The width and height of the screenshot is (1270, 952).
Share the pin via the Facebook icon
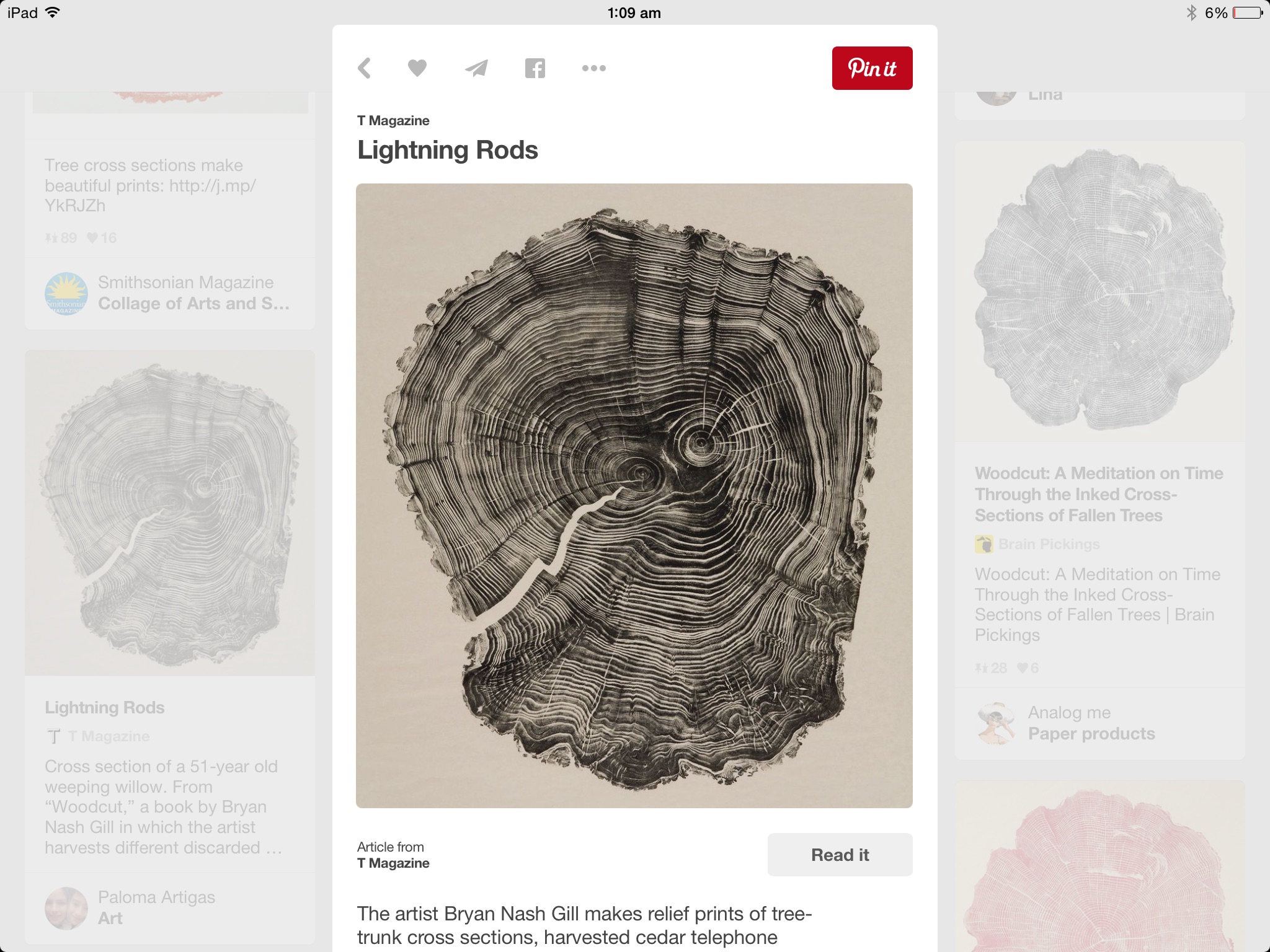535,68
